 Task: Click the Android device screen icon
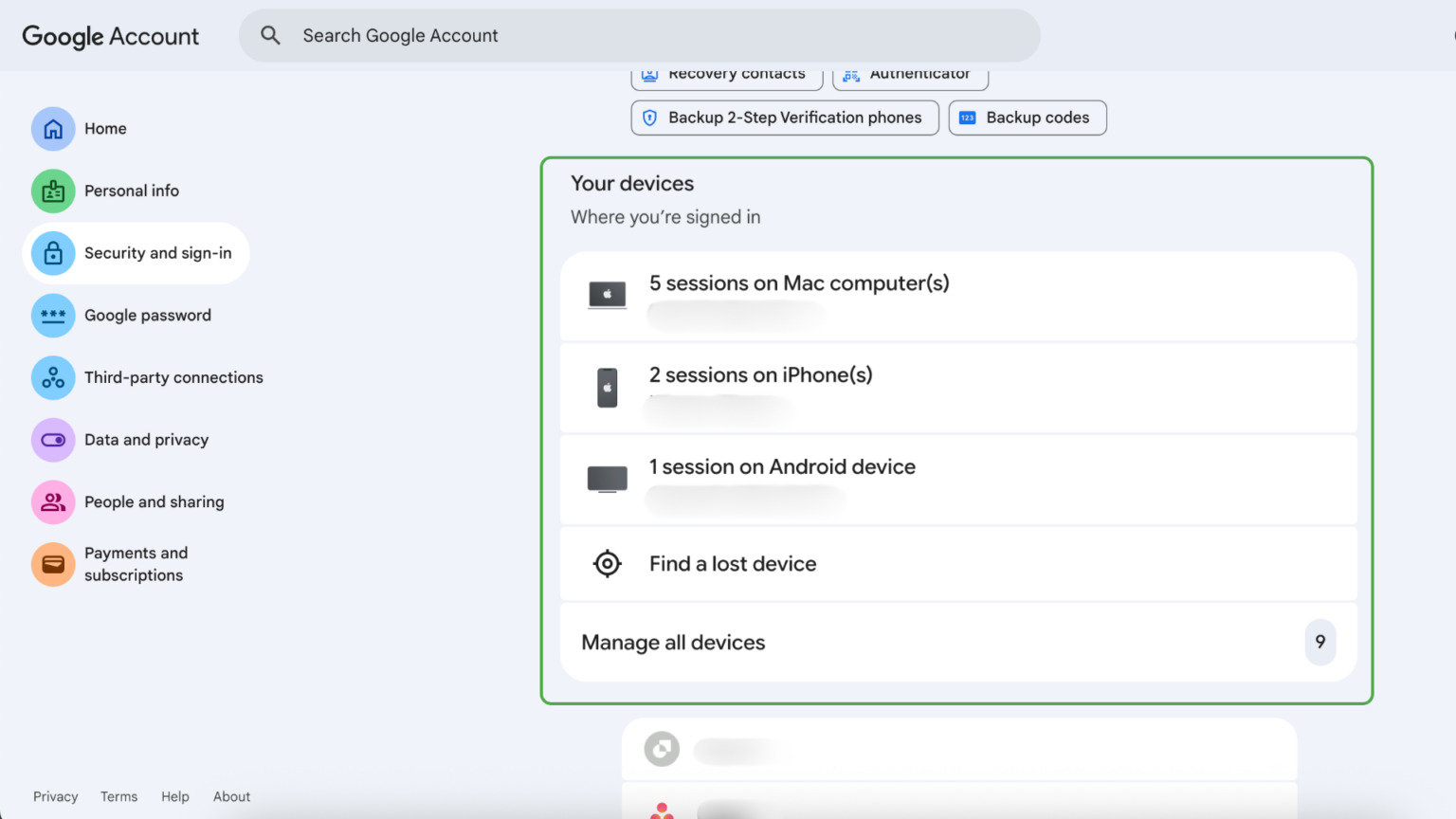click(608, 480)
